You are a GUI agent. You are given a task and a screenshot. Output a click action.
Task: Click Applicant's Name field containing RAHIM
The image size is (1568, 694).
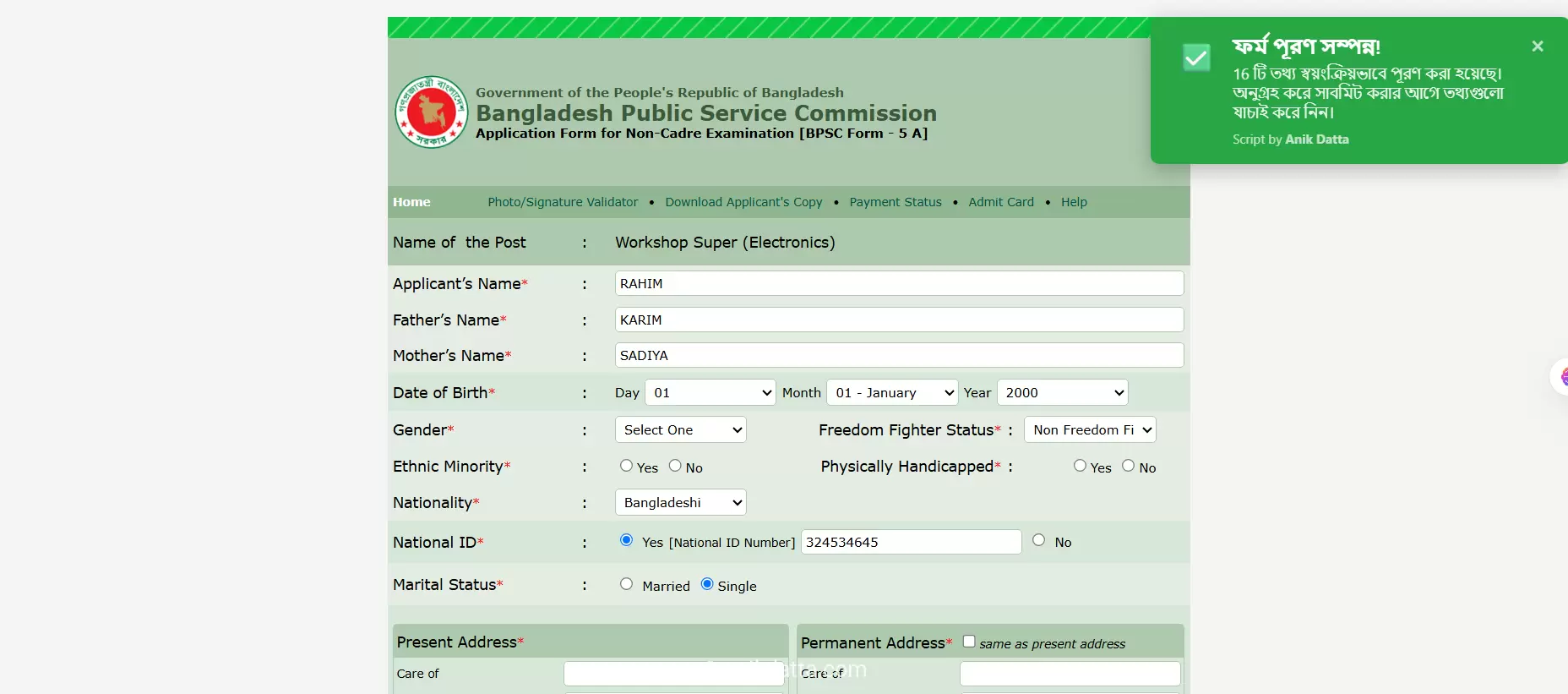point(900,283)
